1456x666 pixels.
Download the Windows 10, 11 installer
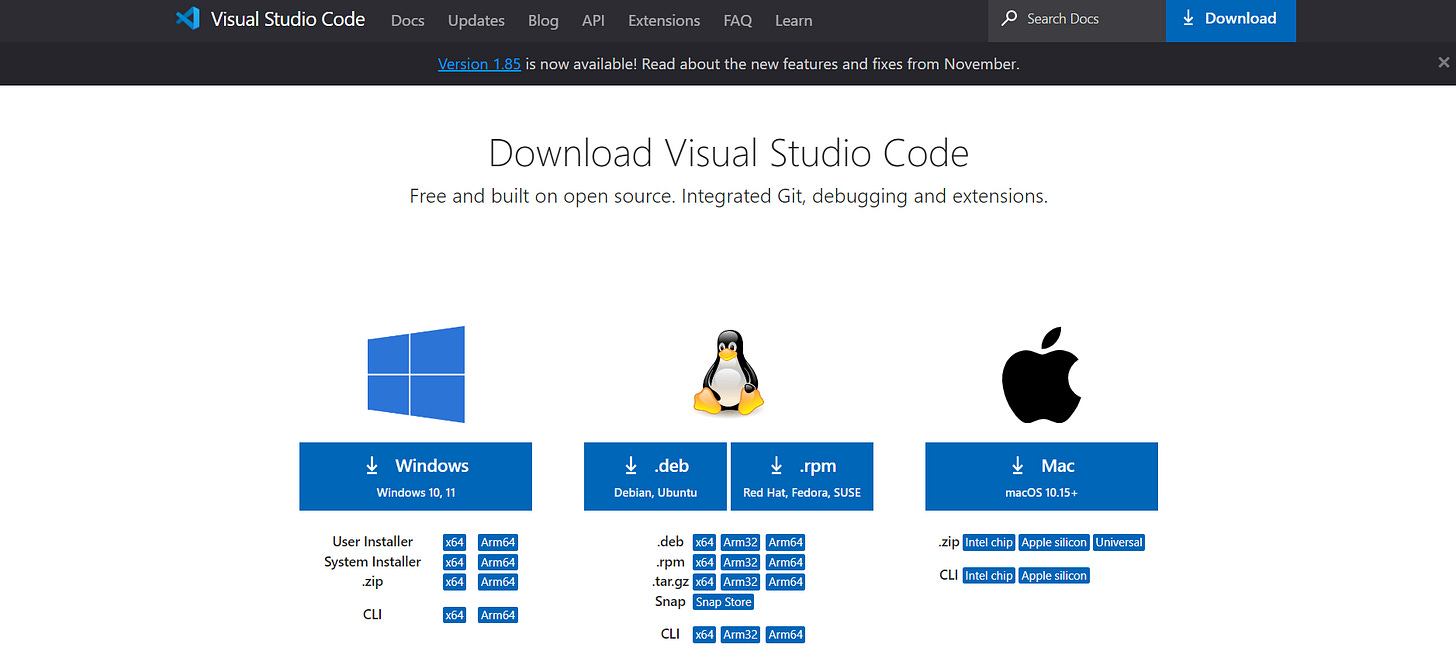tap(415, 476)
